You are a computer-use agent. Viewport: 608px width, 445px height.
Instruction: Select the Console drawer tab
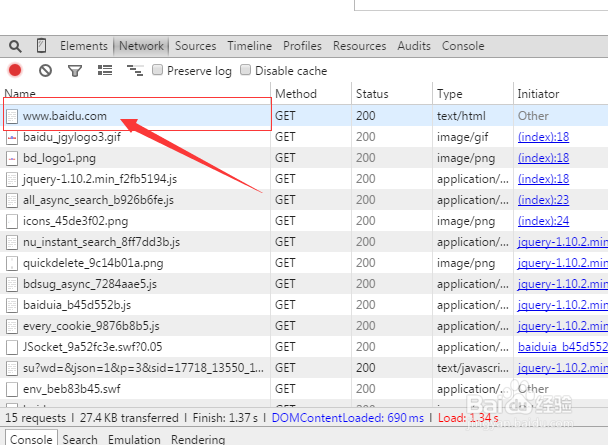point(31,439)
